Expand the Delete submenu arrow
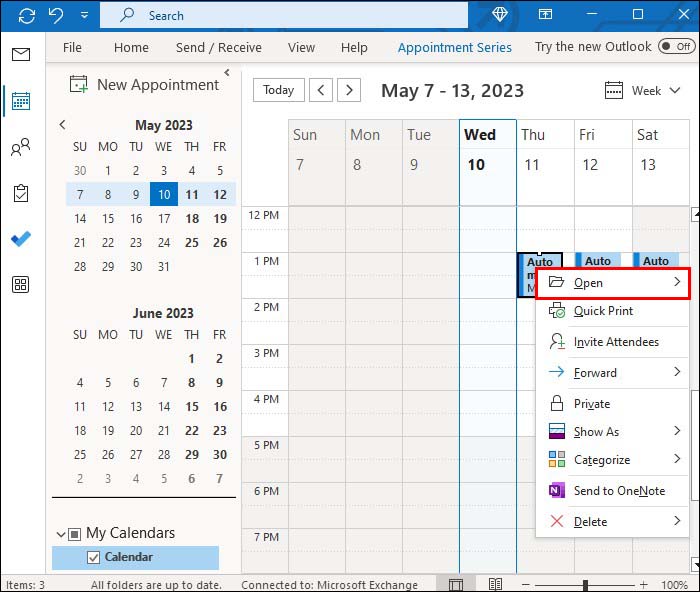Image resolution: width=700 pixels, height=592 pixels. [677, 521]
